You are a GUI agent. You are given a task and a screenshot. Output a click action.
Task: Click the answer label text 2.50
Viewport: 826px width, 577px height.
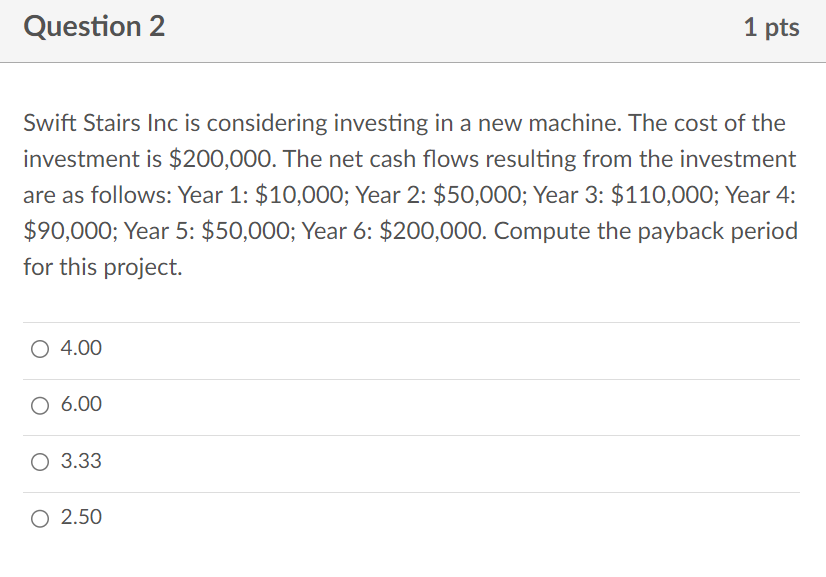pyautogui.click(x=79, y=518)
